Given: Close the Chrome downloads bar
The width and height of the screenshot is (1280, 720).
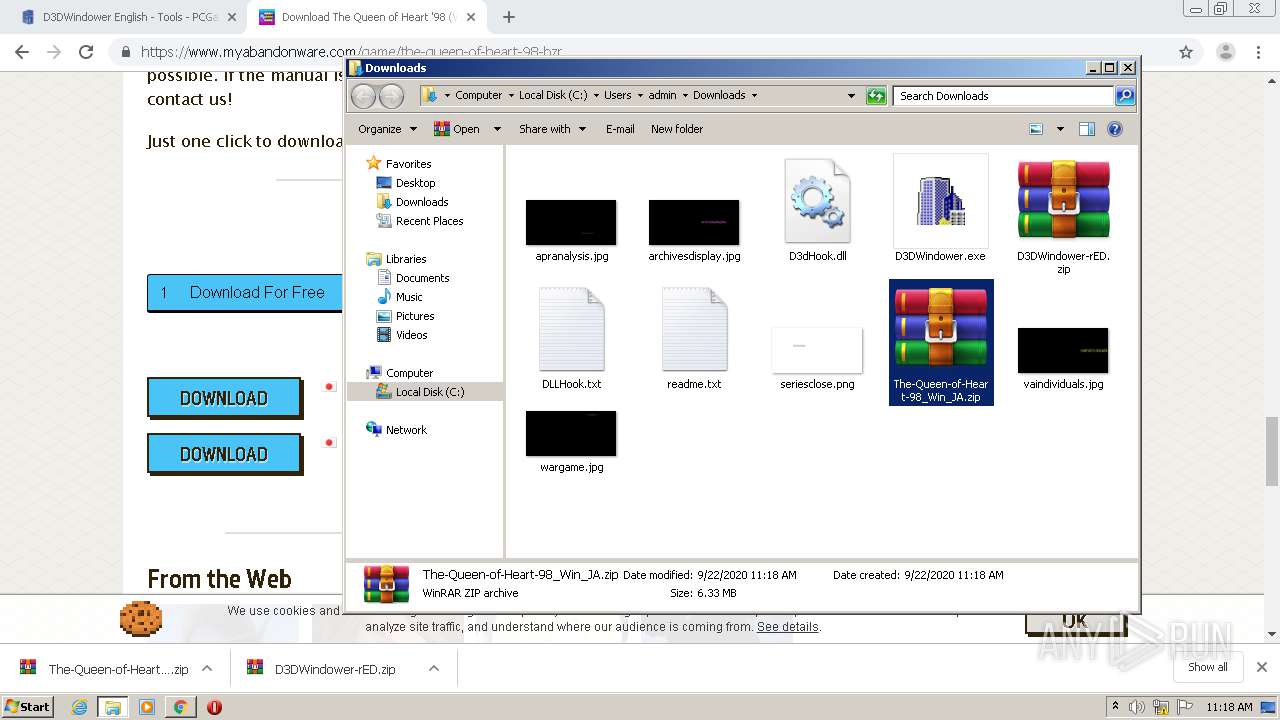Looking at the screenshot, I should pos(1261,667).
